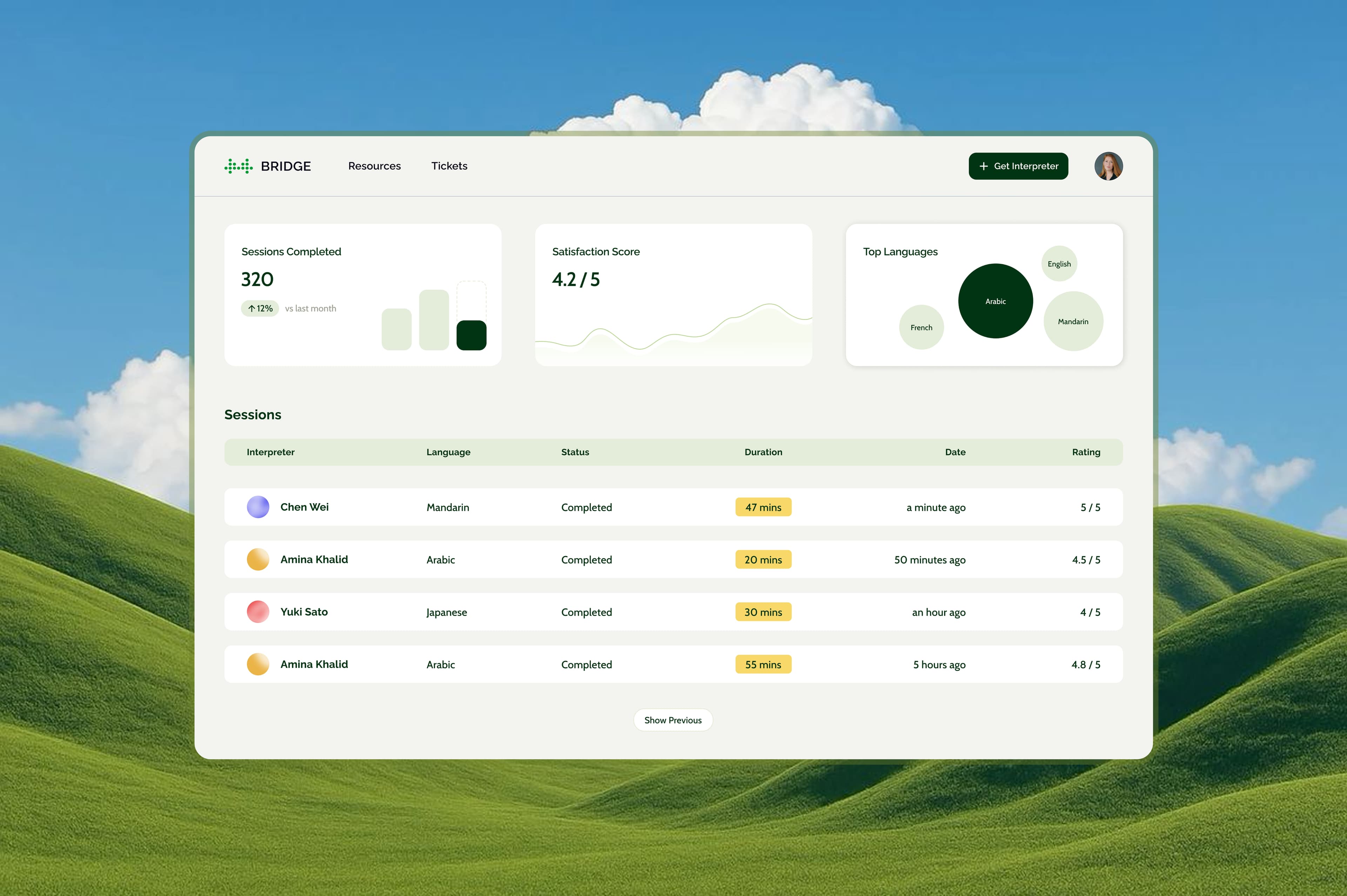This screenshot has height=896, width=1347.
Task: Click the BRIDGE dotted logo icon
Action: 238,166
